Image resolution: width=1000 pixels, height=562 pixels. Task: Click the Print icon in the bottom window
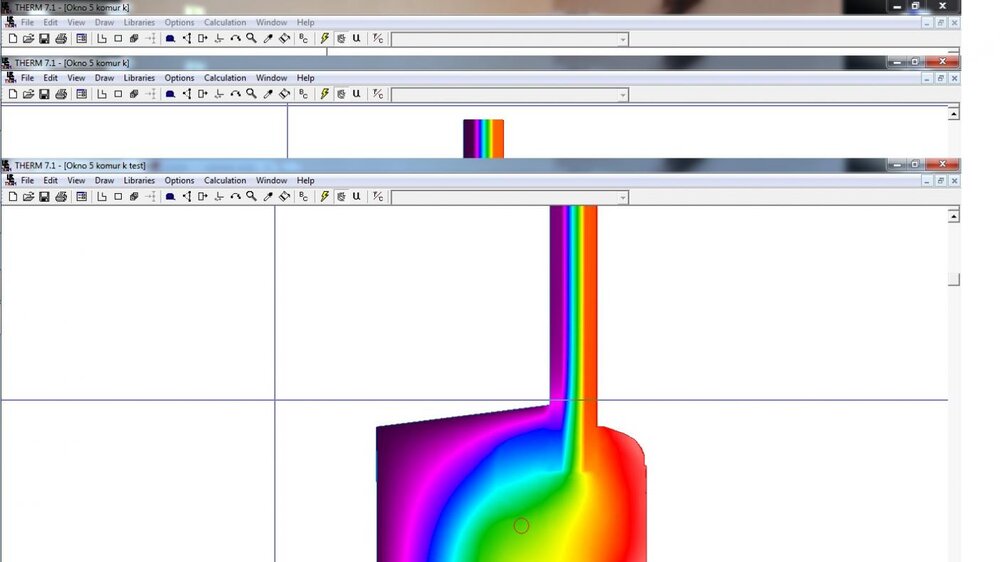click(60, 197)
